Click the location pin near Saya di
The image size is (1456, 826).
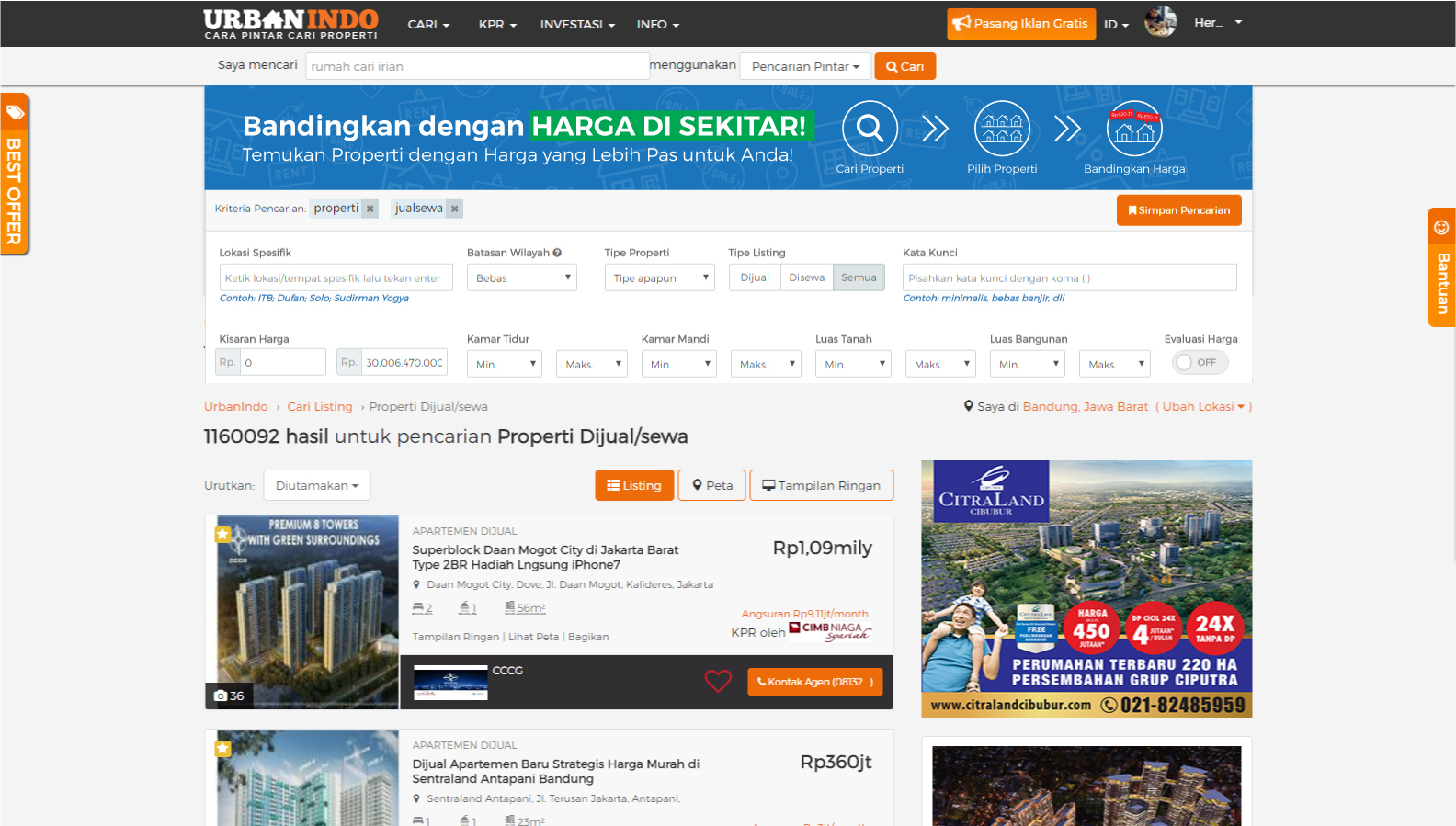tap(968, 406)
